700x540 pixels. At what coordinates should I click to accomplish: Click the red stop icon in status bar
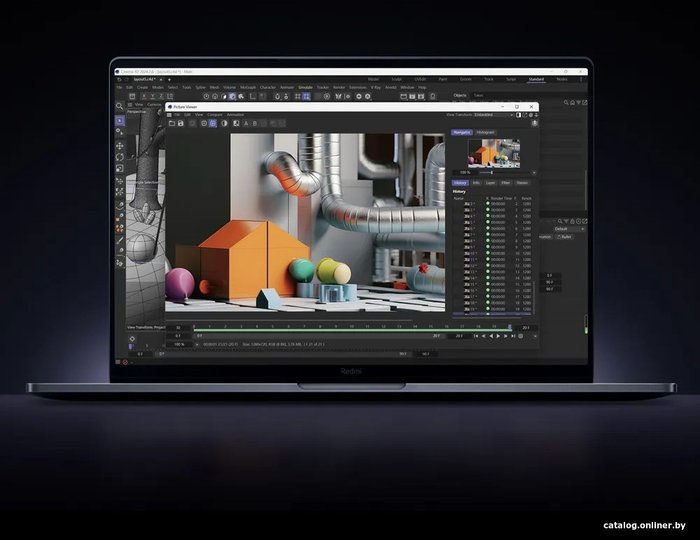tap(125, 362)
